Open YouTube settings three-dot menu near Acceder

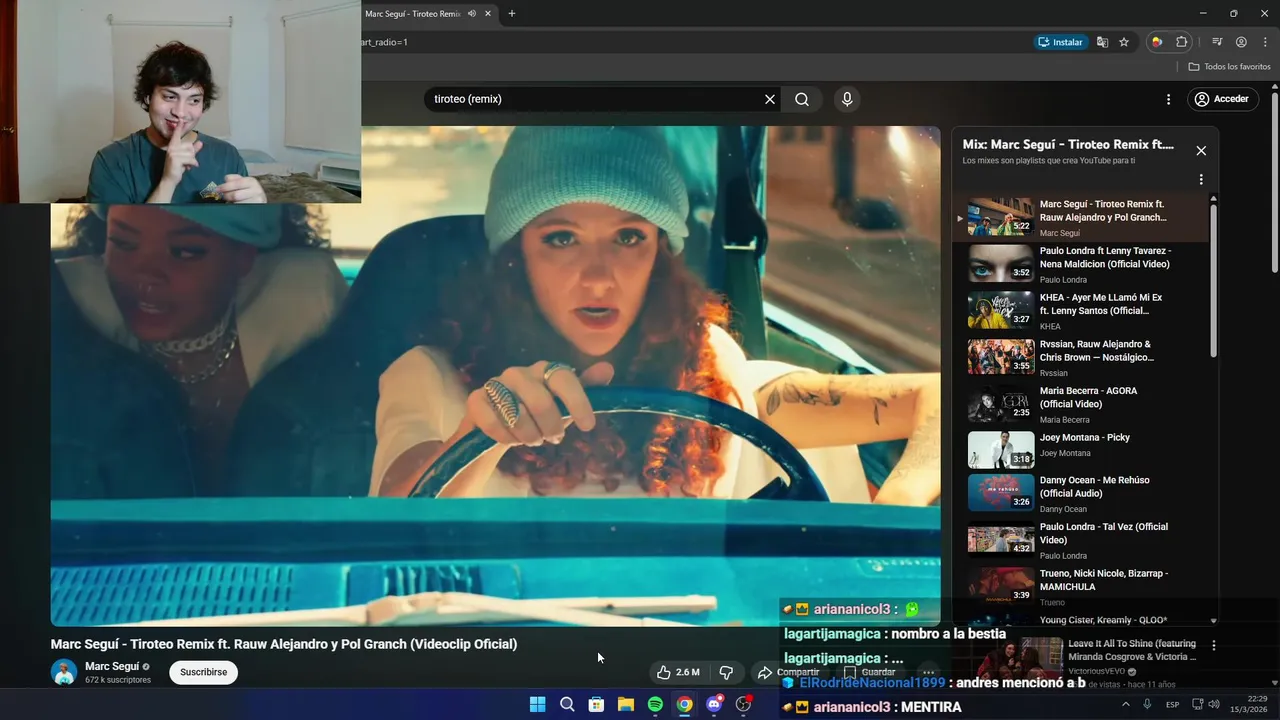(1168, 99)
